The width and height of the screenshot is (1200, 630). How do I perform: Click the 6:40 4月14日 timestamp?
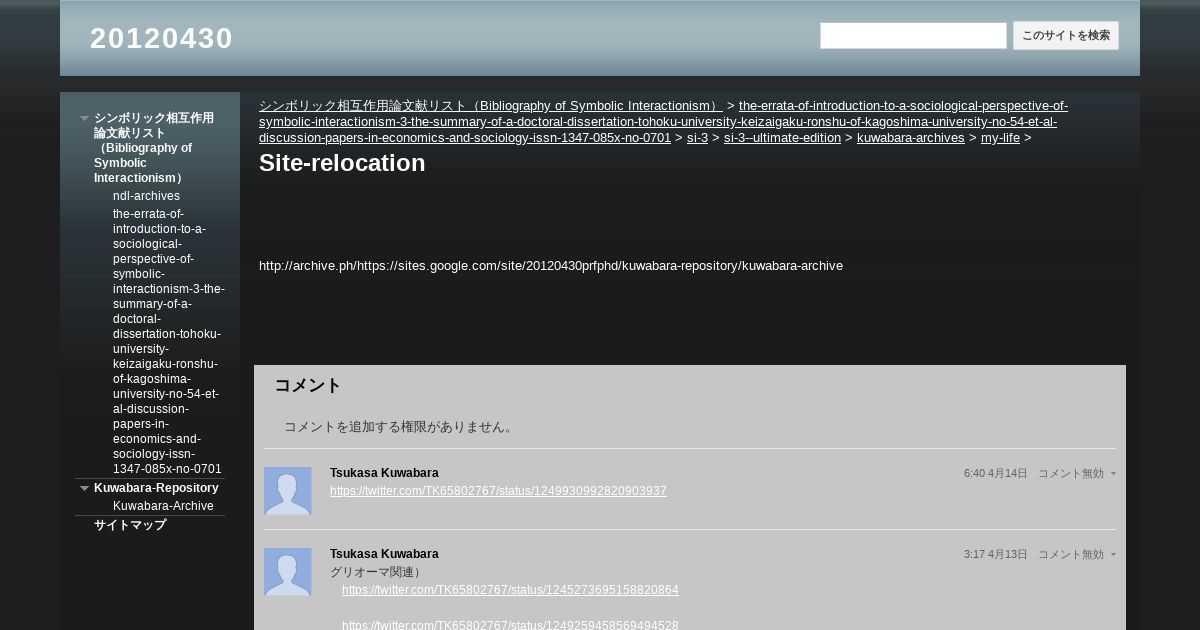[x=996, y=473]
